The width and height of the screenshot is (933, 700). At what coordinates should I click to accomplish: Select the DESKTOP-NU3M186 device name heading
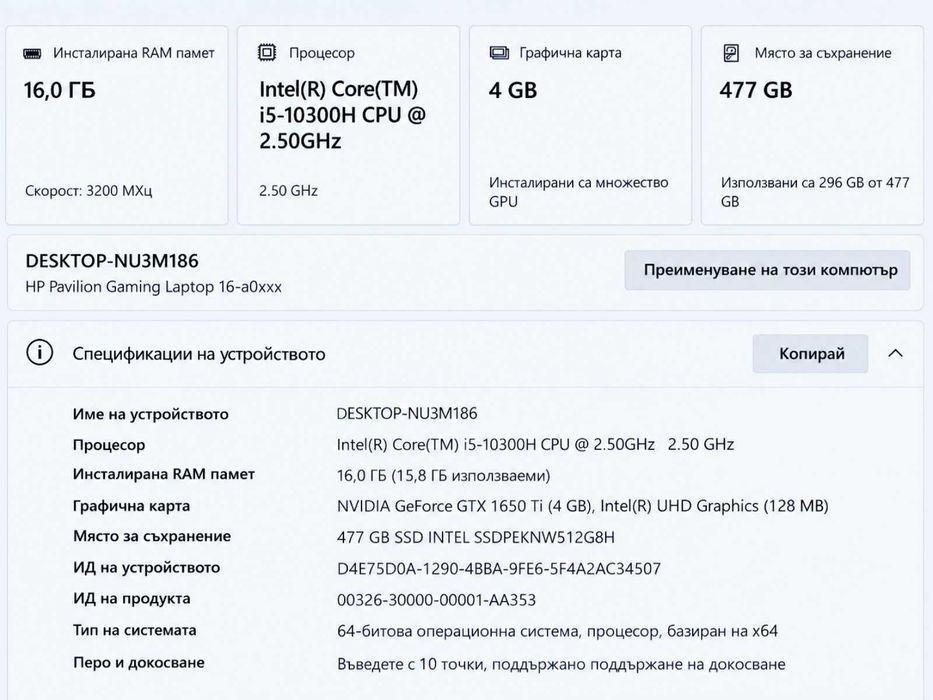coord(112,261)
